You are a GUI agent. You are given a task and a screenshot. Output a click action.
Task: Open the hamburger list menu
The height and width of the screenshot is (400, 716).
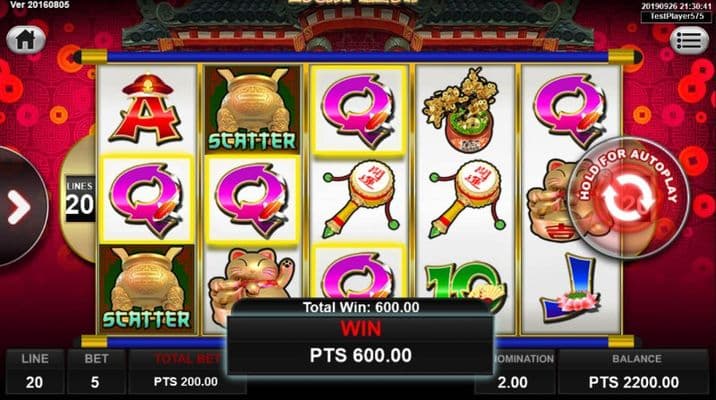pos(689,41)
